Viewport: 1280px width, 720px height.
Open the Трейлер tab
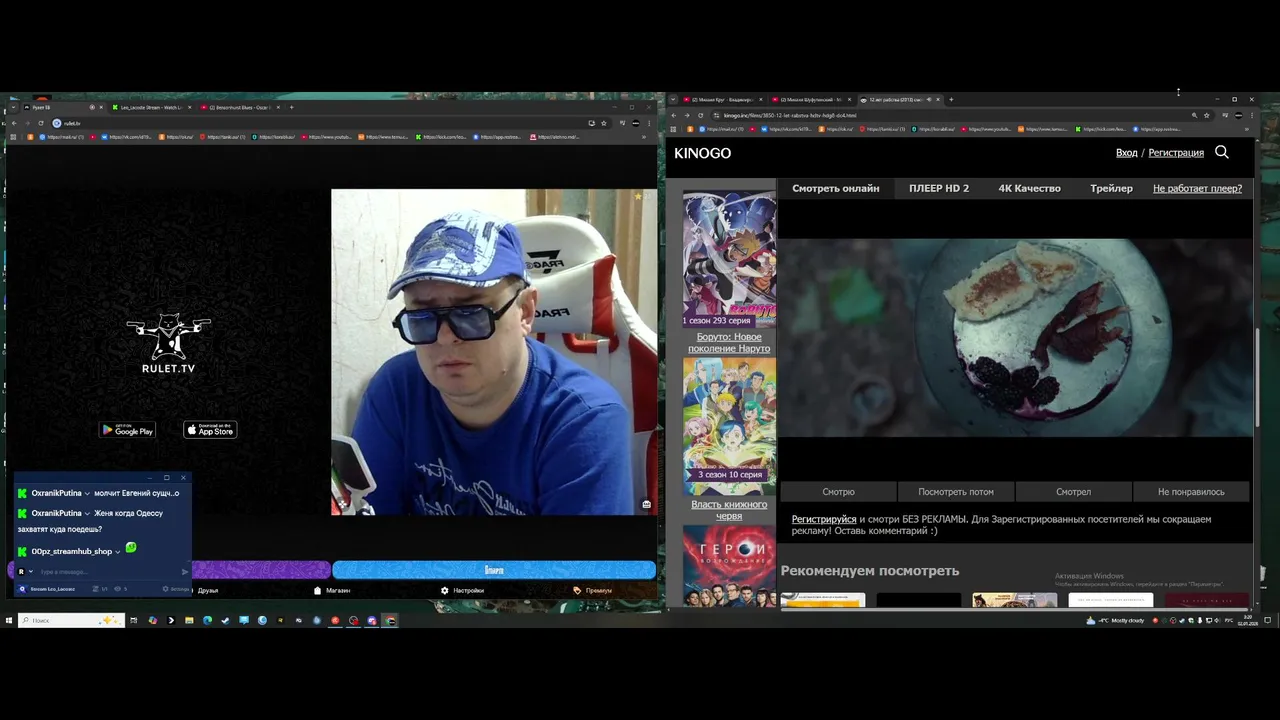(1111, 188)
